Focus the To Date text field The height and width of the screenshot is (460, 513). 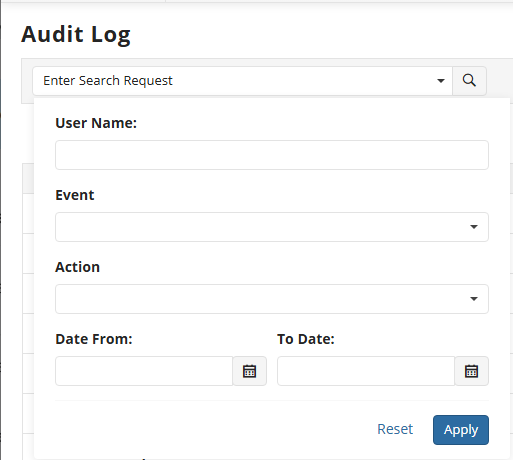(x=366, y=371)
